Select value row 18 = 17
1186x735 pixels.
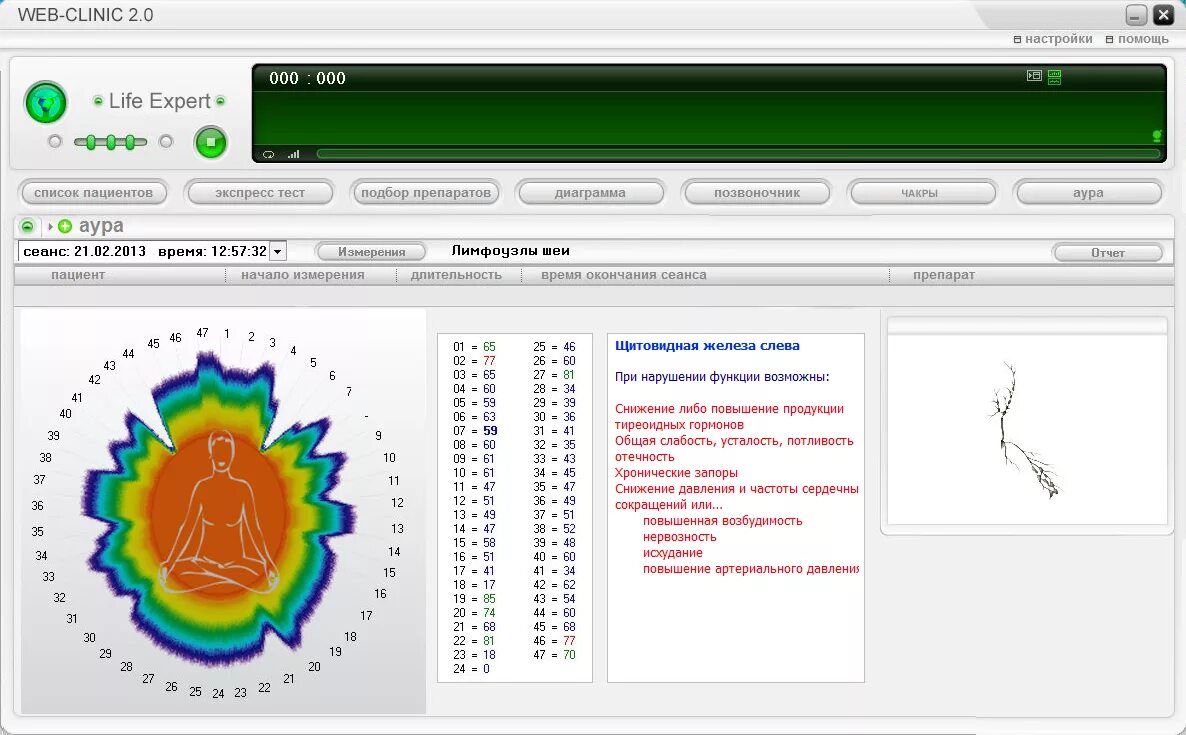474,585
